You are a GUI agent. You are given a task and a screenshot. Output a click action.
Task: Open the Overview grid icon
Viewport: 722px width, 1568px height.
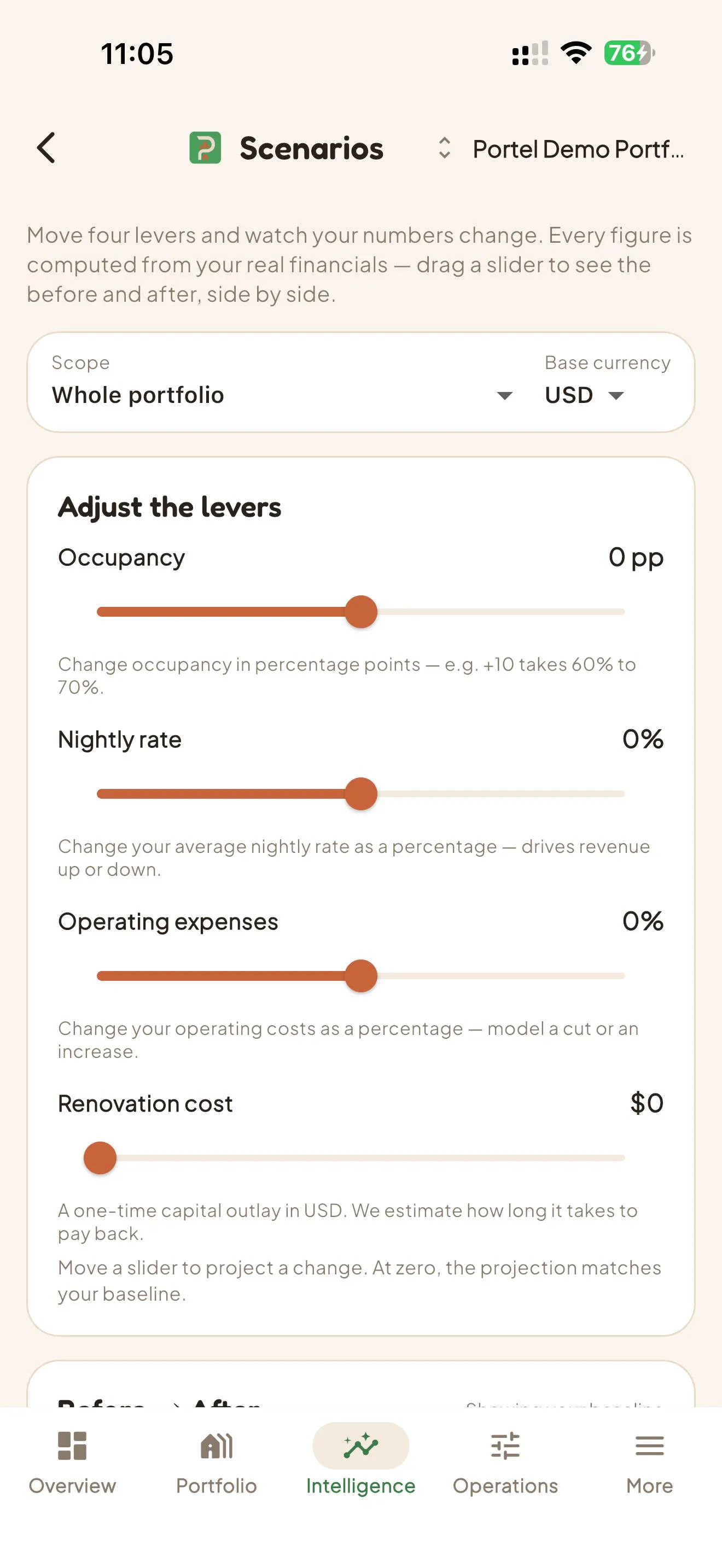click(72, 1445)
